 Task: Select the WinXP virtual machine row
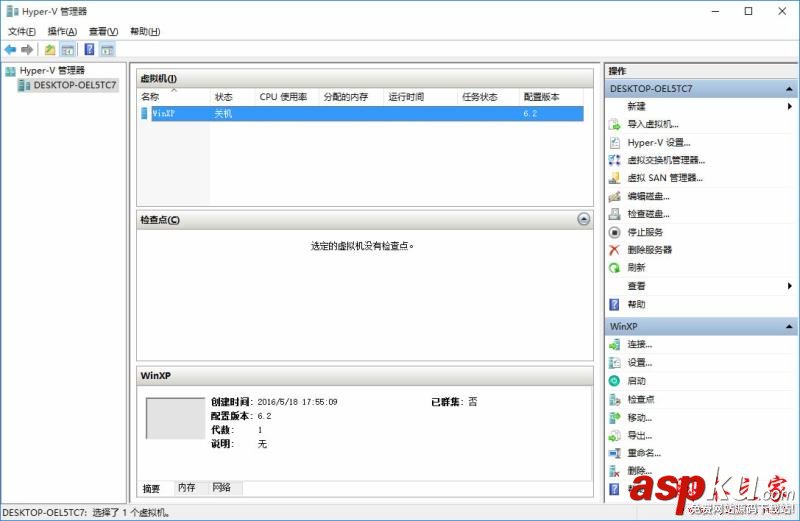(x=362, y=113)
